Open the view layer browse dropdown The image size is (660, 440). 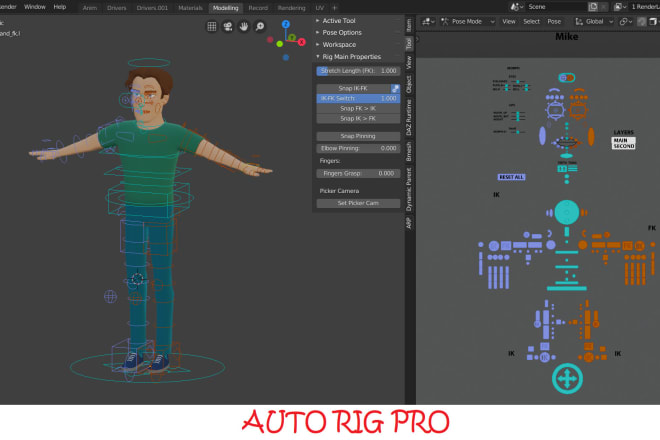coord(619,7)
